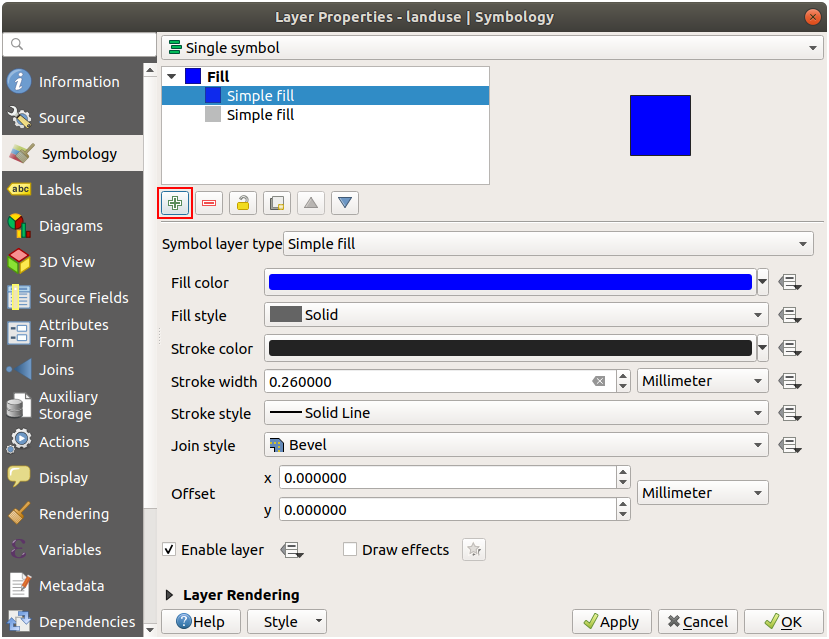The image size is (829, 639).
Task: Open the Symbol layer type dropdown
Action: click(x=548, y=244)
